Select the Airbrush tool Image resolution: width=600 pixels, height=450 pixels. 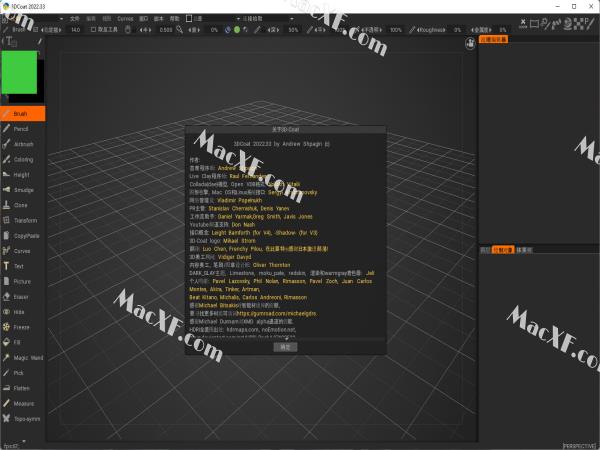23,144
